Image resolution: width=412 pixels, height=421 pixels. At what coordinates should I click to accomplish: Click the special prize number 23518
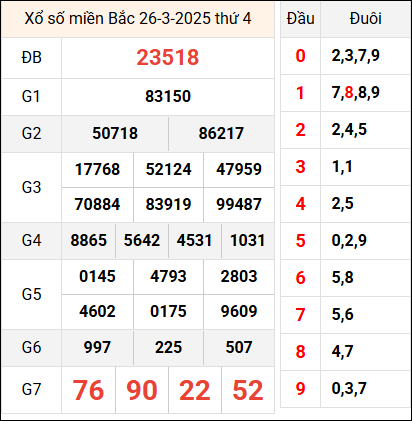(168, 57)
